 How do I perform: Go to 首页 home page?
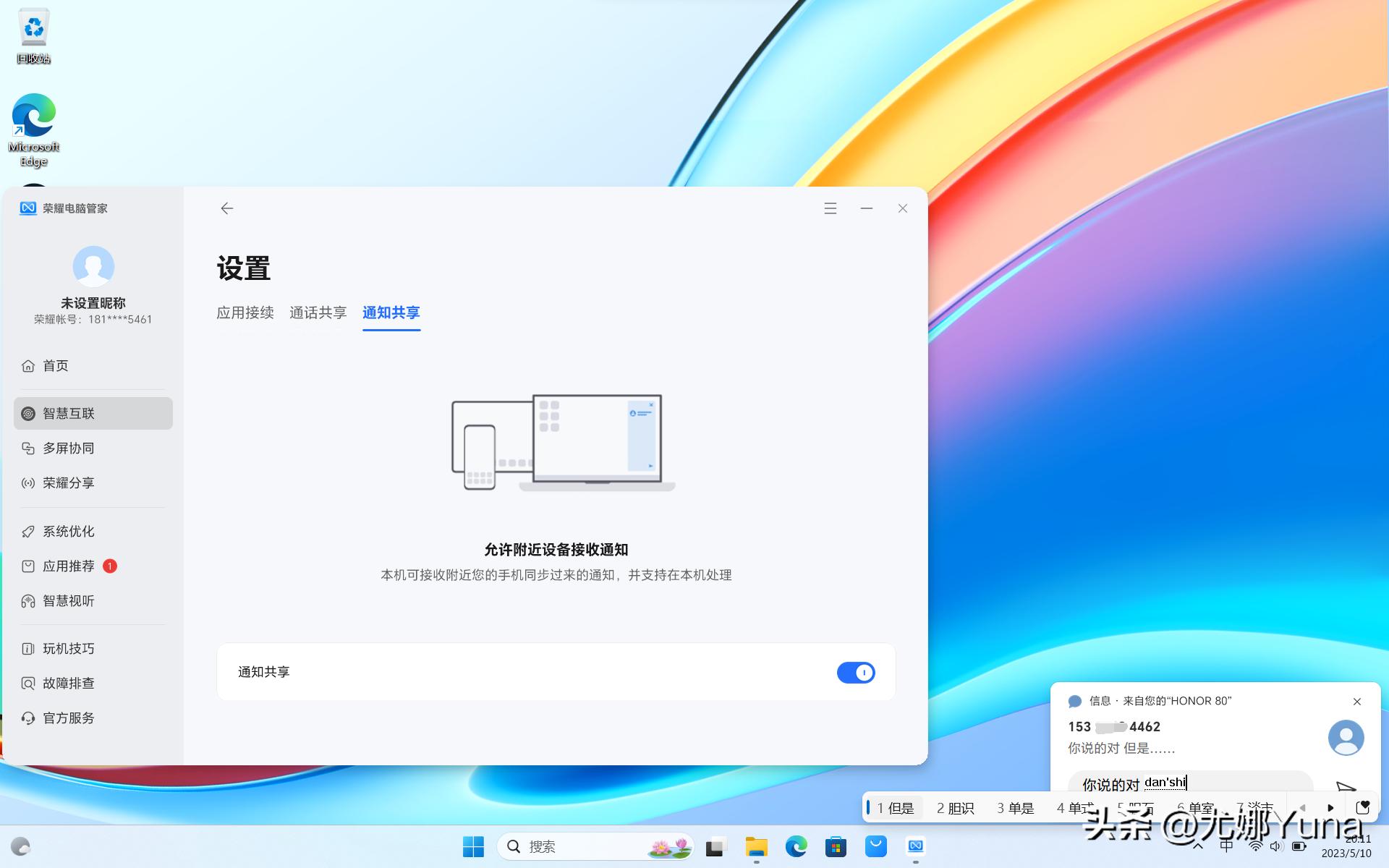pyautogui.click(x=56, y=365)
